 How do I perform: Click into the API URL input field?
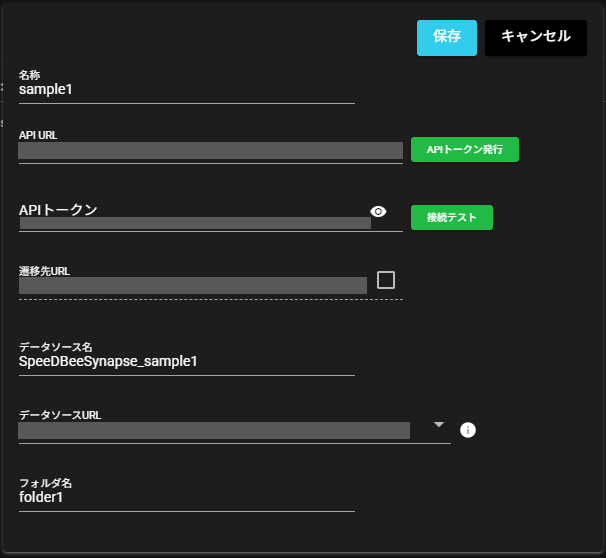(210, 150)
